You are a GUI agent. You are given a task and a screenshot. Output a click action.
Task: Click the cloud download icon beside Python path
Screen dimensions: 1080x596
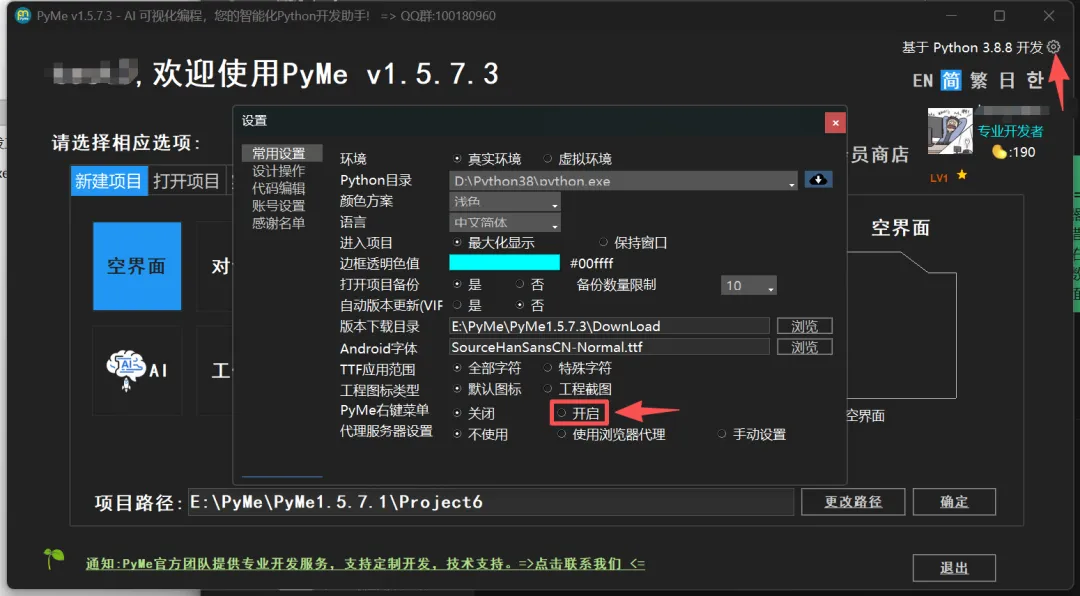(818, 180)
